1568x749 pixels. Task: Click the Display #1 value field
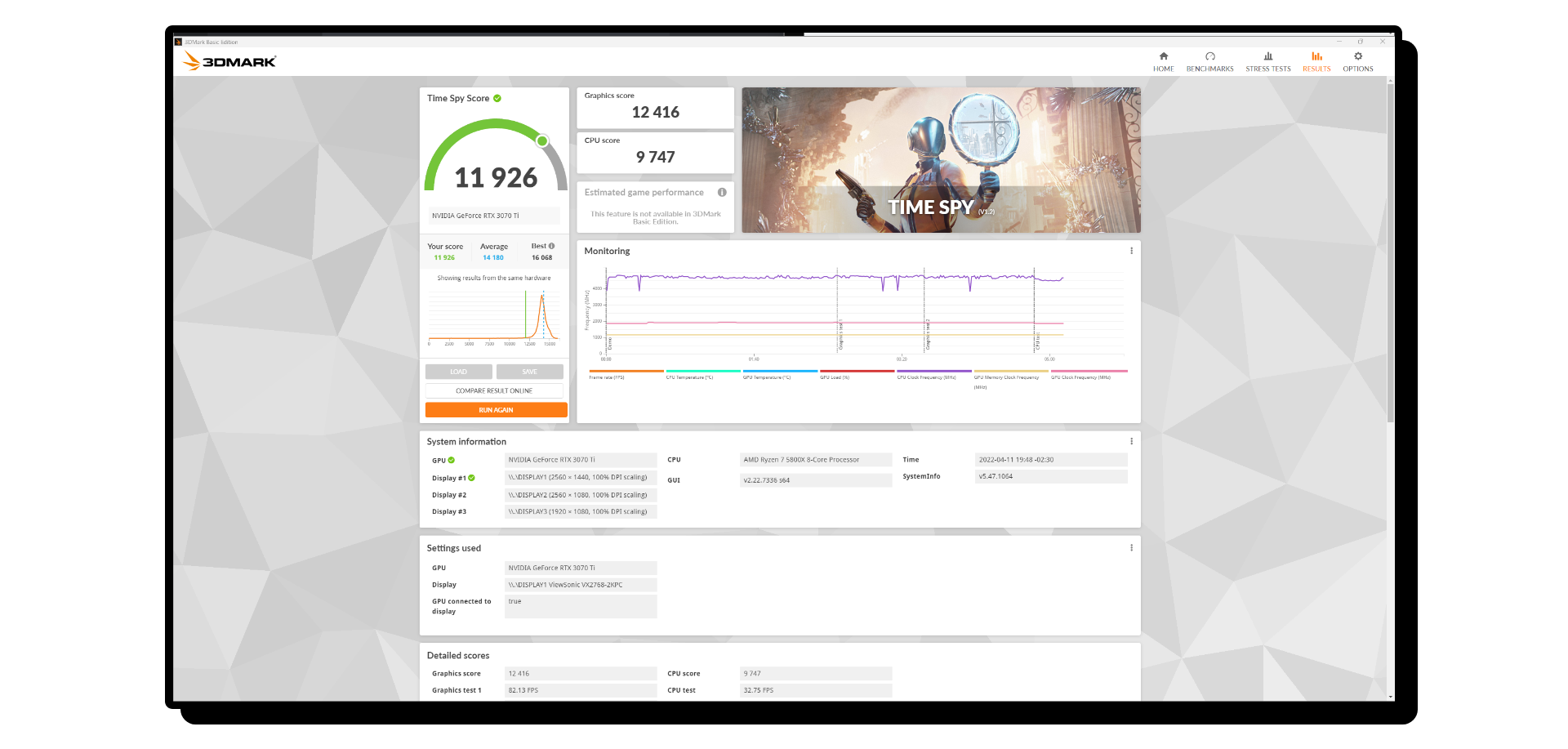tap(581, 477)
